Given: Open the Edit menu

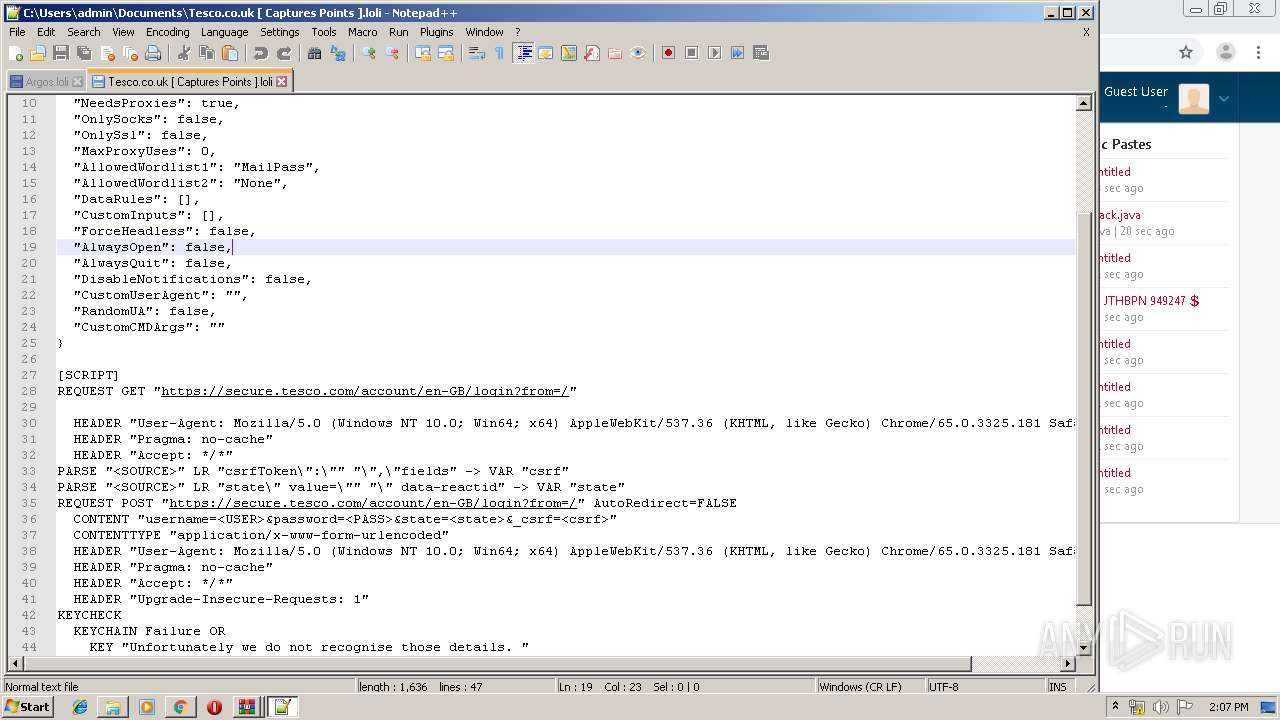Looking at the screenshot, I should tap(46, 32).
